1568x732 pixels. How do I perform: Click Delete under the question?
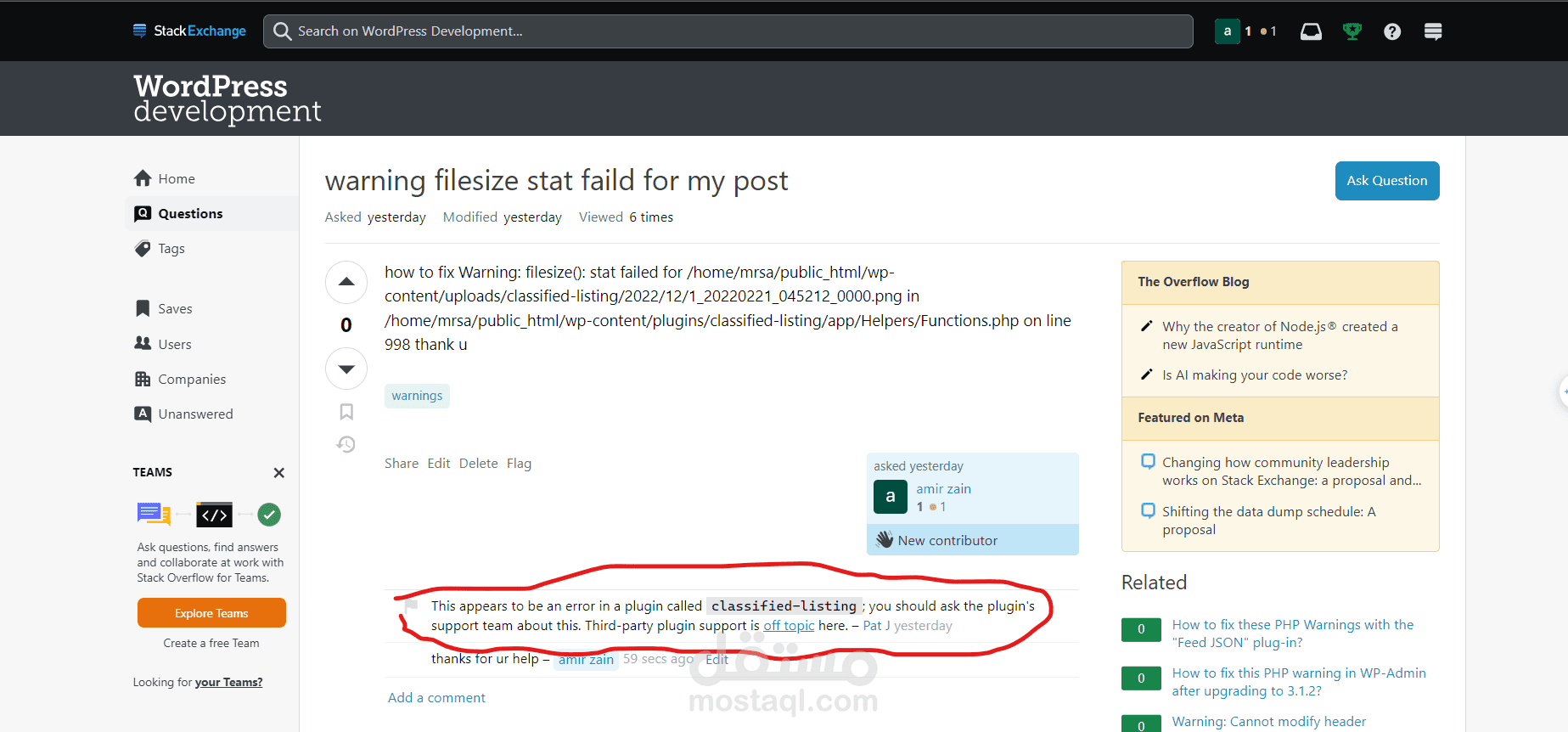pyautogui.click(x=479, y=463)
